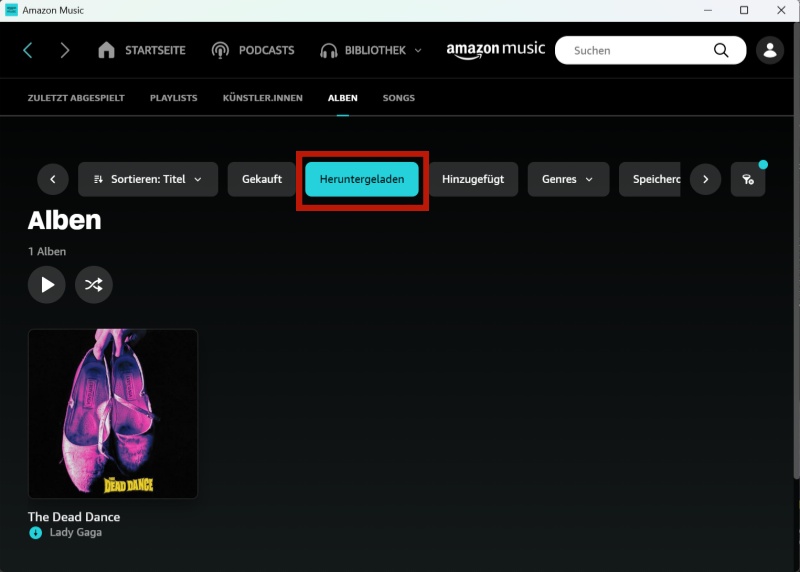This screenshot has width=800, height=572.
Task: Click The Dead Dance album title
Action: point(74,517)
